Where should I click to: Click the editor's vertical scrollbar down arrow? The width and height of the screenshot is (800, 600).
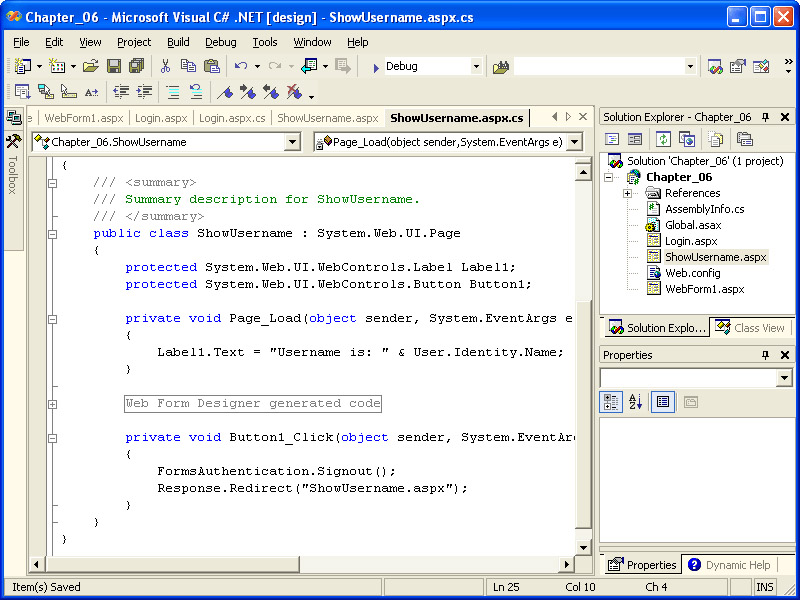click(x=584, y=547)
